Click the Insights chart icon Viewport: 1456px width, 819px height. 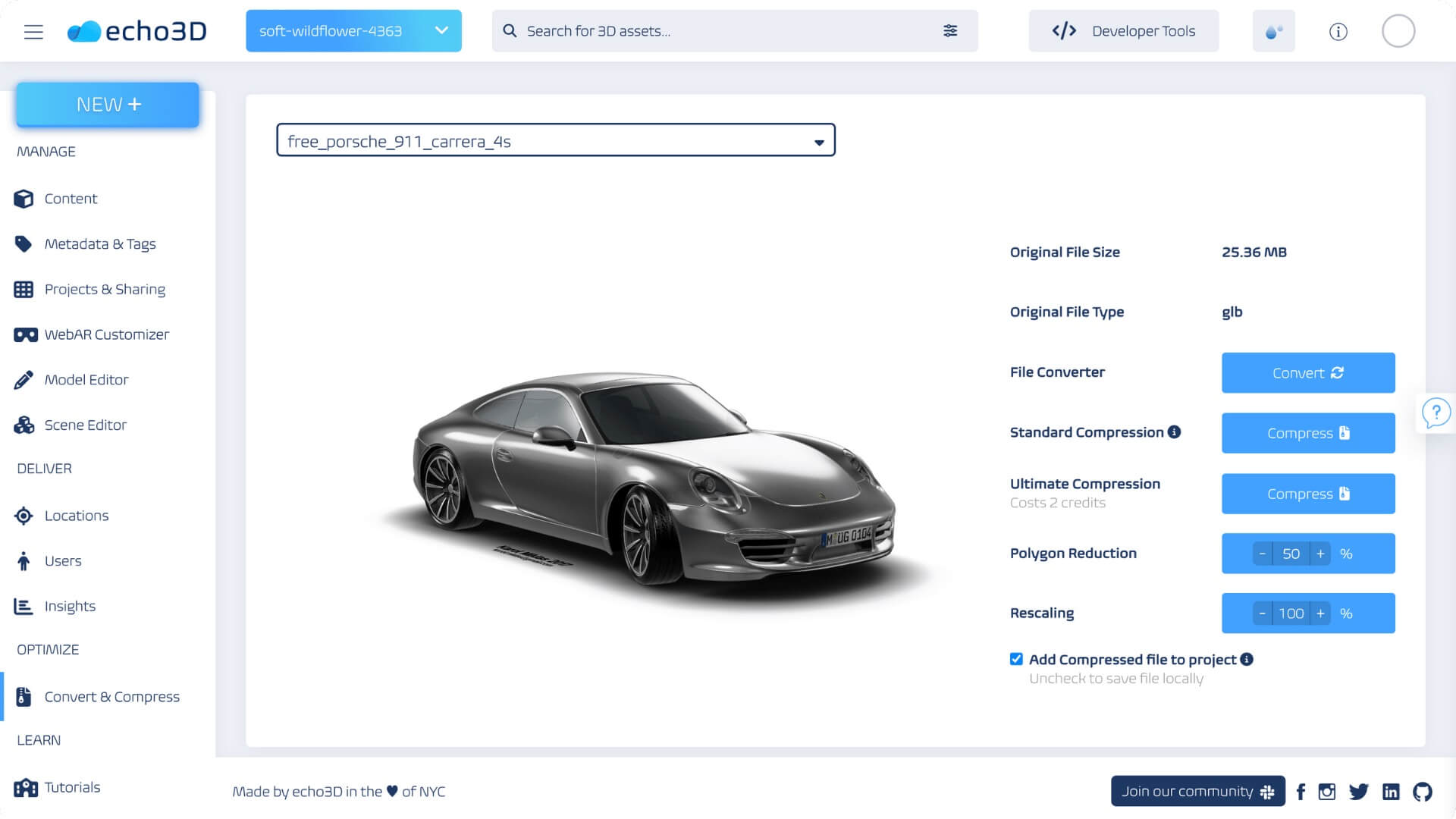[x=24, y=607]
